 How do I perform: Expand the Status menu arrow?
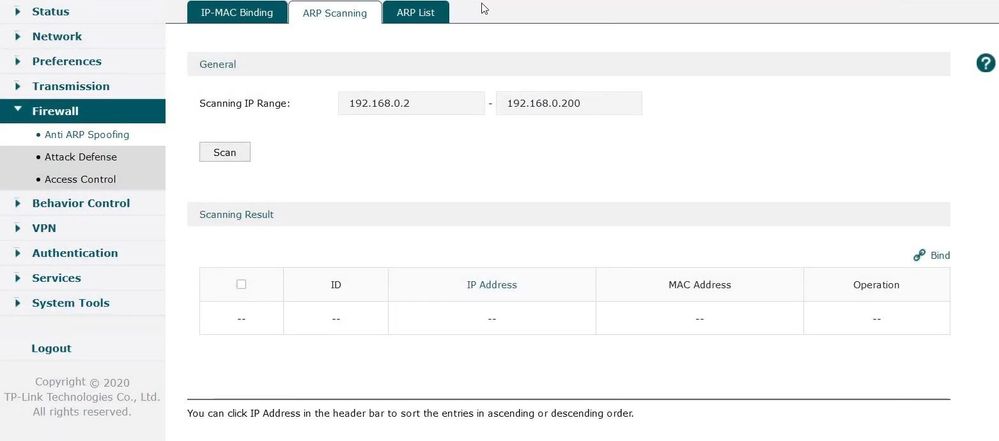pos(18,11)
